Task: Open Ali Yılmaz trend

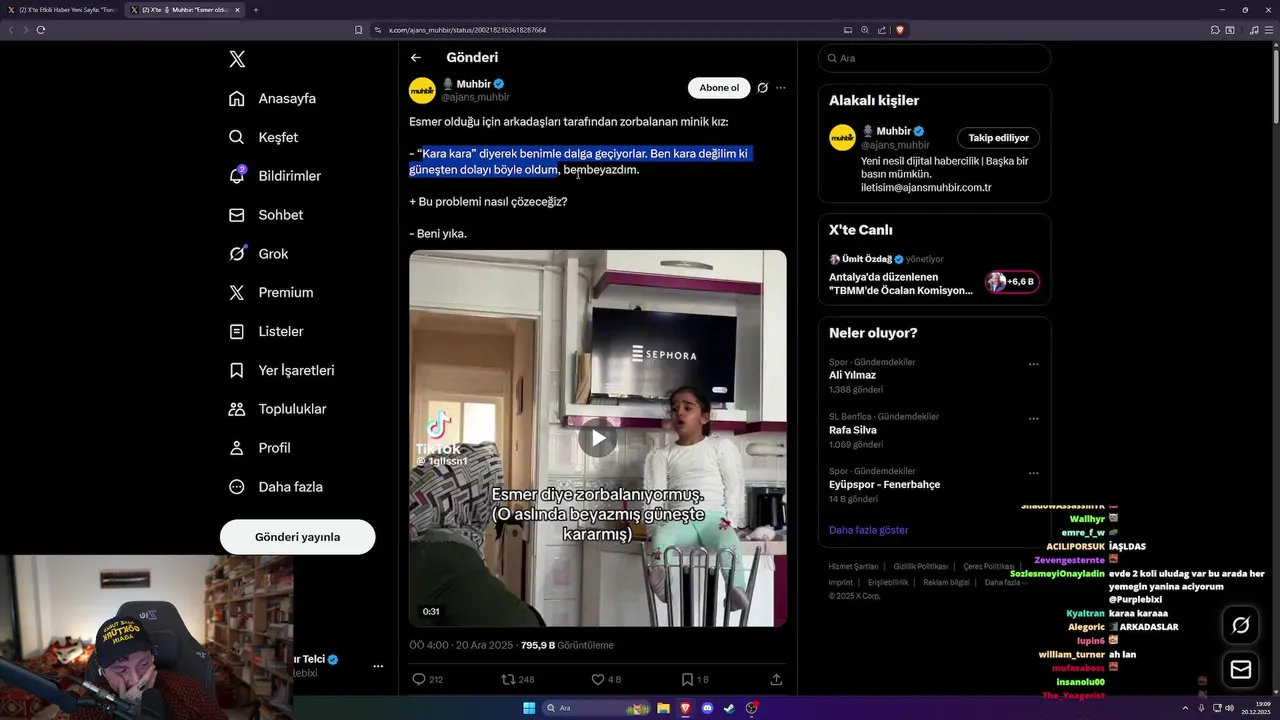Action: (x=852, y=375)
